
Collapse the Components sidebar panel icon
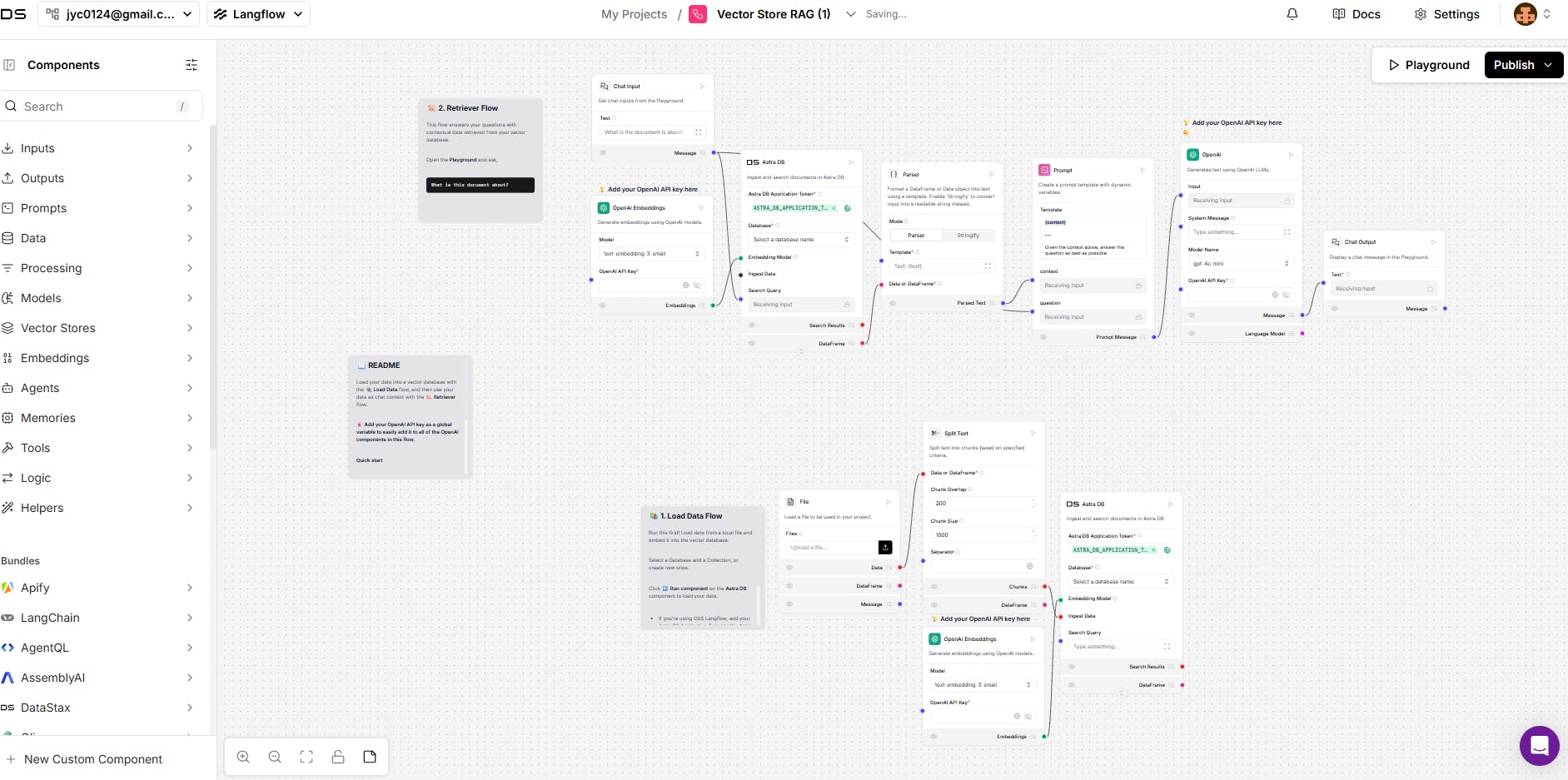tap(9, 65)
